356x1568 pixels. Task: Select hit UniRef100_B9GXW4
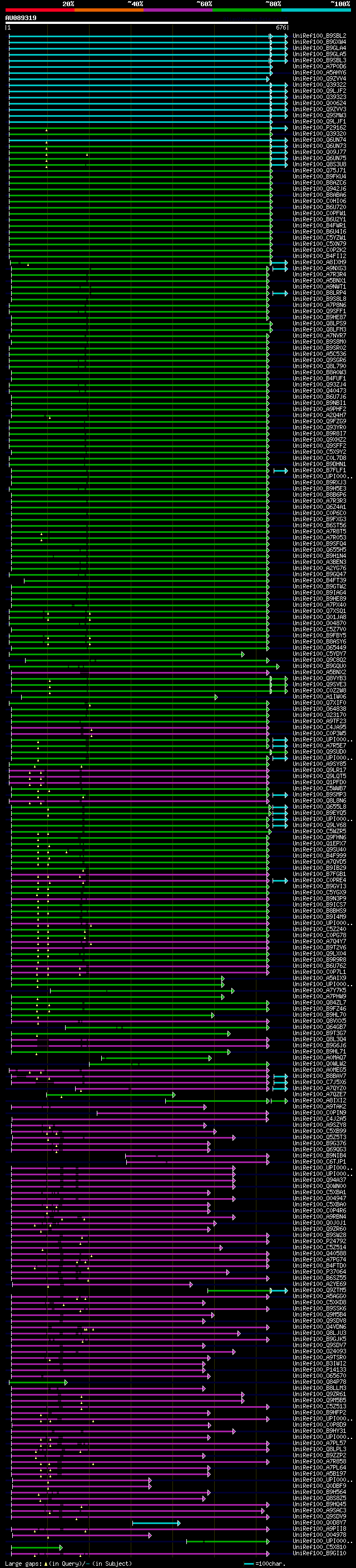point(319,42)
